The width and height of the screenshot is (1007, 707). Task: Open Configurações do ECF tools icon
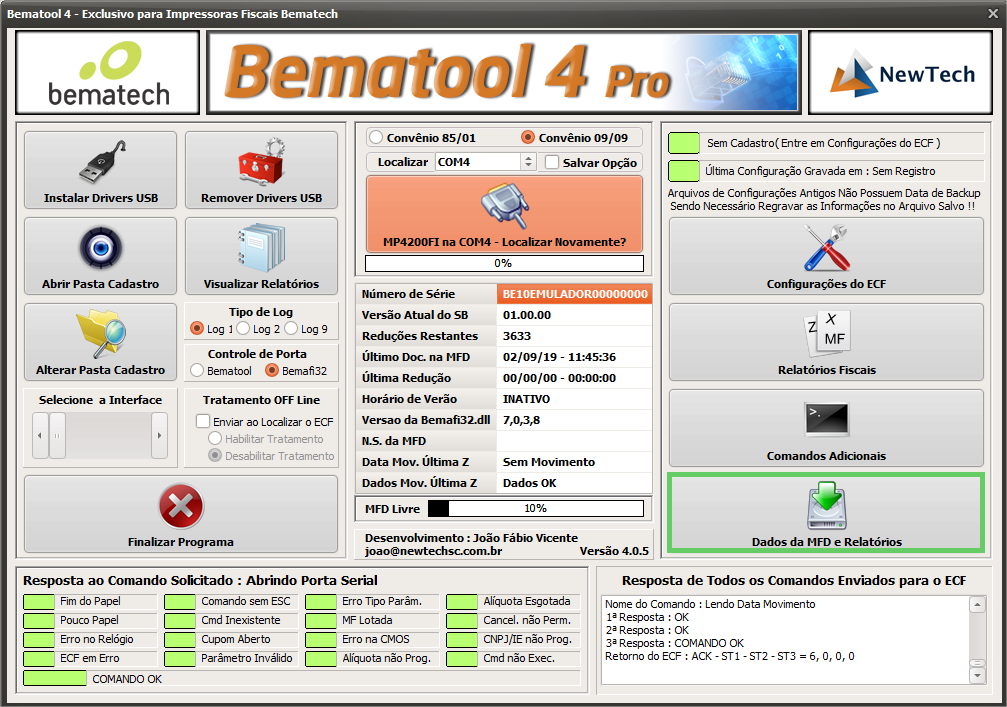(x=827, y=248)
